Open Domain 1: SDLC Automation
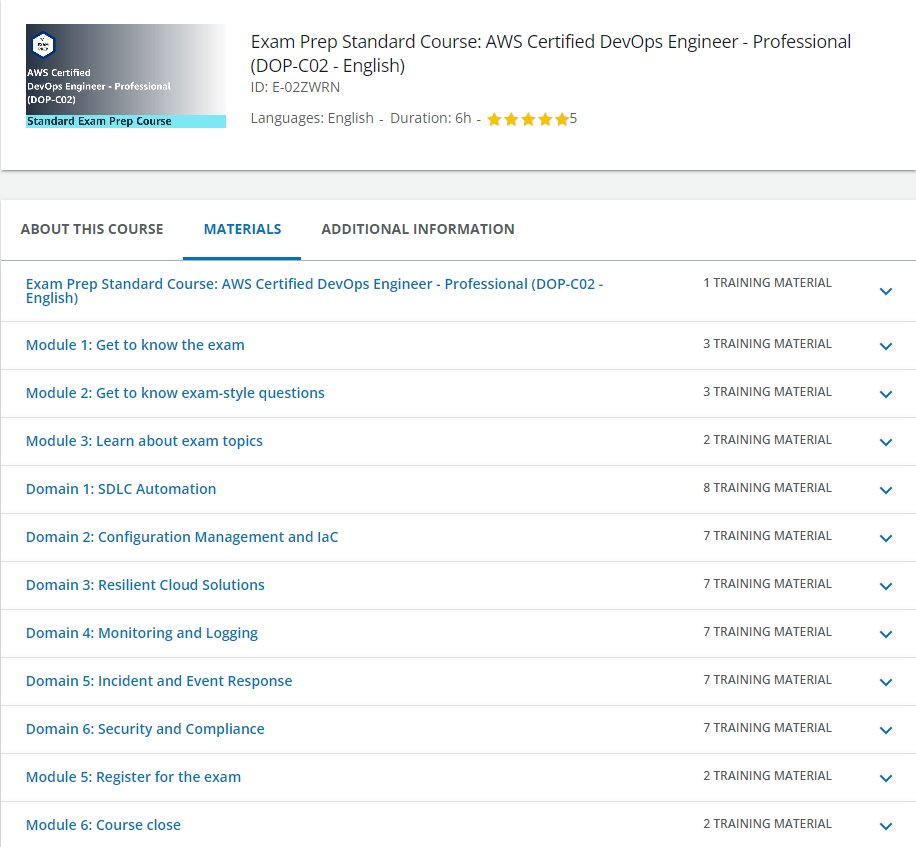 pos(121,489)
